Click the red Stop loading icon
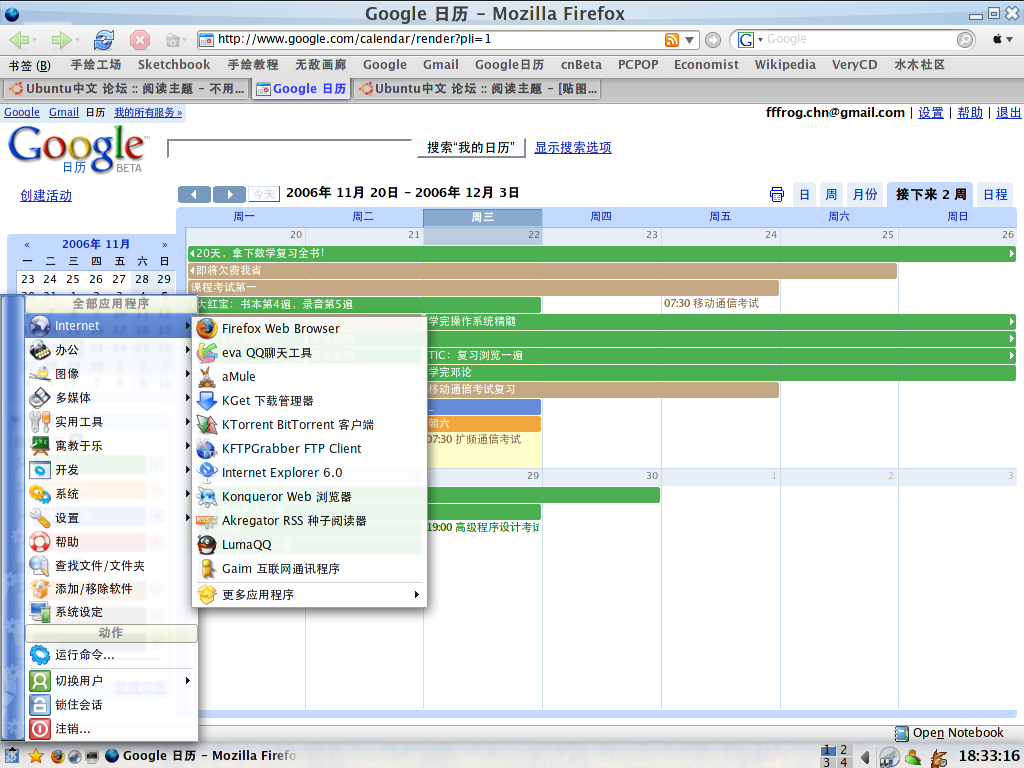The image size is (1024, 768). point(140,40)
